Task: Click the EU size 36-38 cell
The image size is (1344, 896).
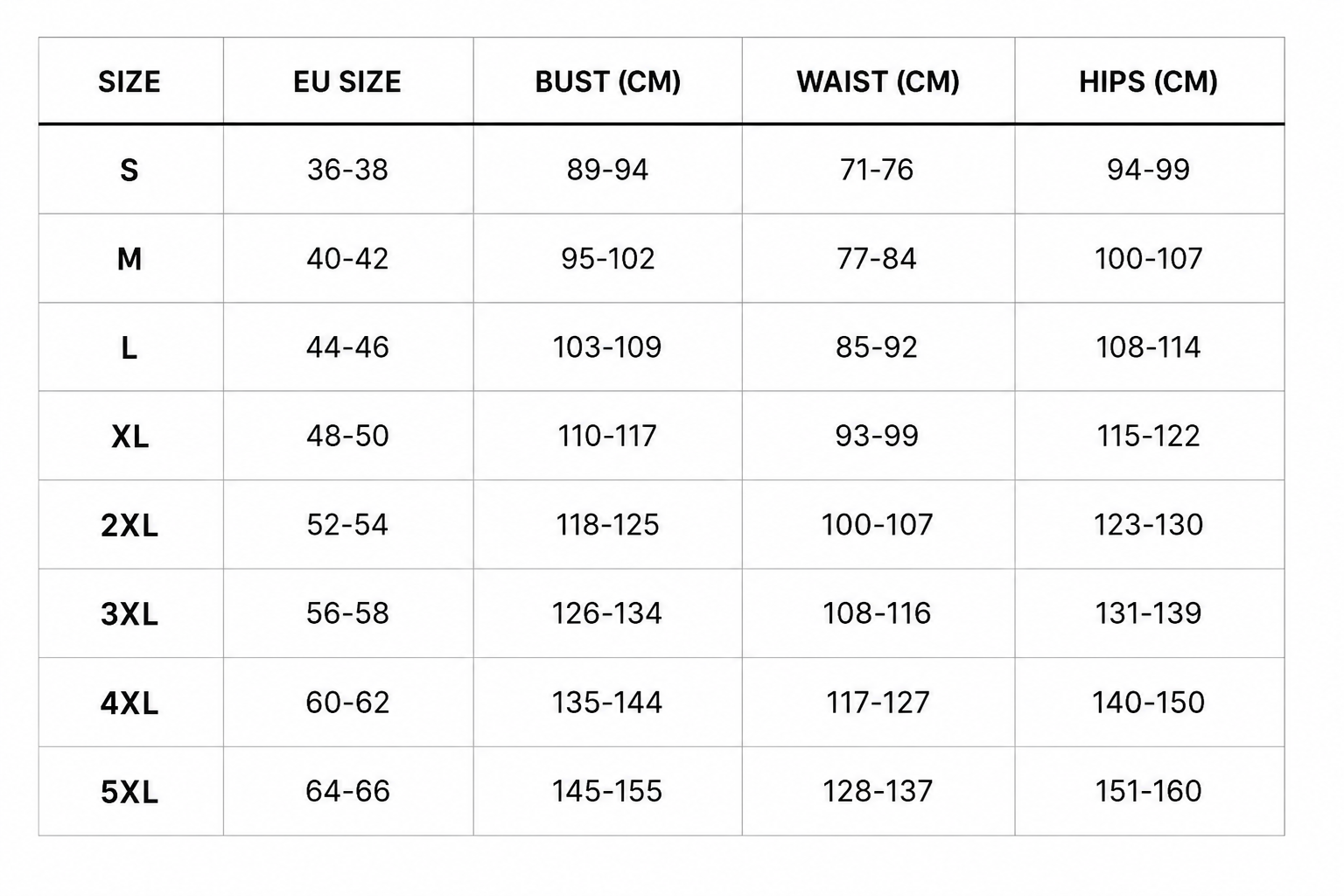Action: [x=347, y=170]
